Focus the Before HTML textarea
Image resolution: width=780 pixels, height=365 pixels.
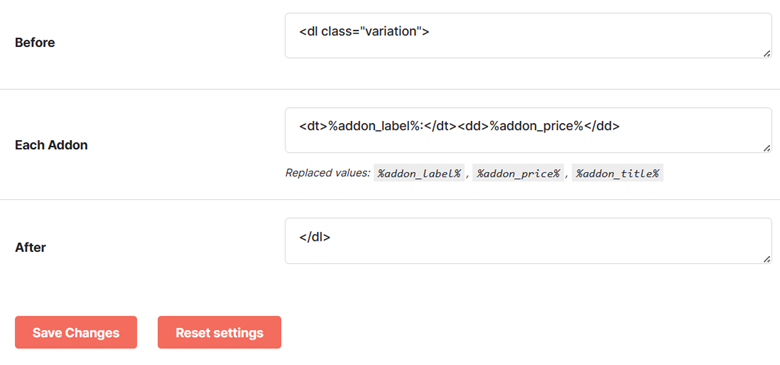pyautogui.click(x=528, y=36)
